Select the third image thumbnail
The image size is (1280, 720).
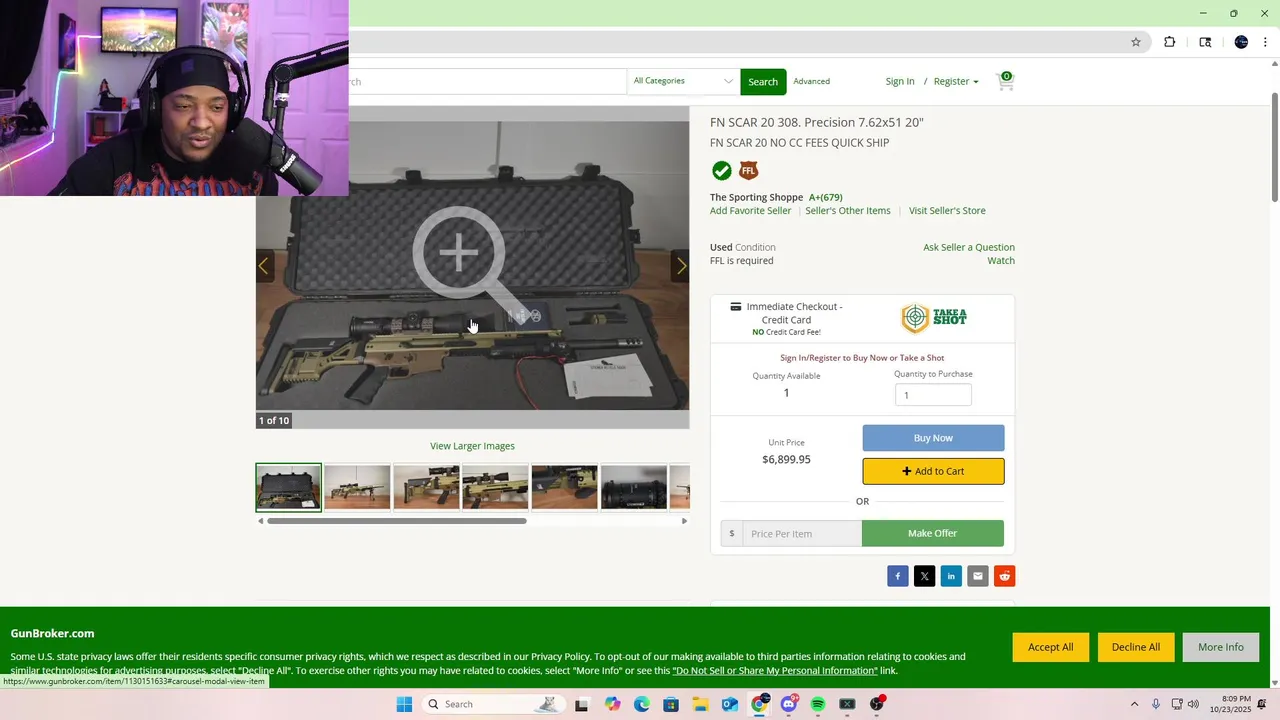pyautogui.click(x=426, y=488)
